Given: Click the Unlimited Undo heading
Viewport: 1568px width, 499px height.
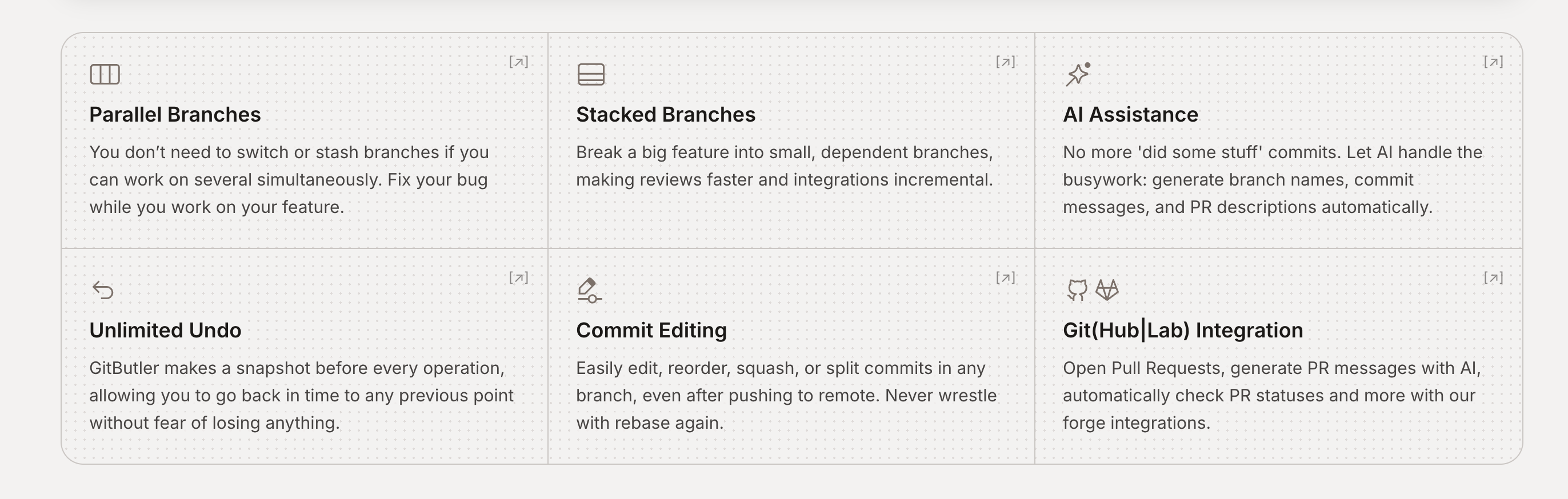Looking at the screenshot, I should click(x=165, y=331).
